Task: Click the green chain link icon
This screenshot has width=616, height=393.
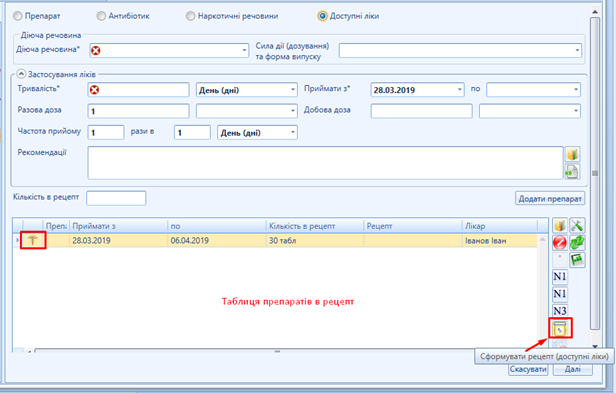Action: [x=578, y=243]
